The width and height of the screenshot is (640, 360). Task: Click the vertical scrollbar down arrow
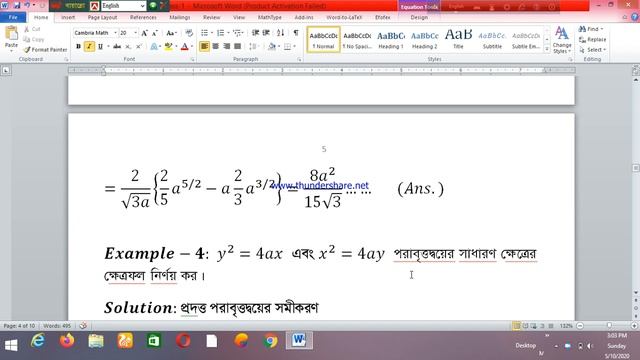coord(636,293)
